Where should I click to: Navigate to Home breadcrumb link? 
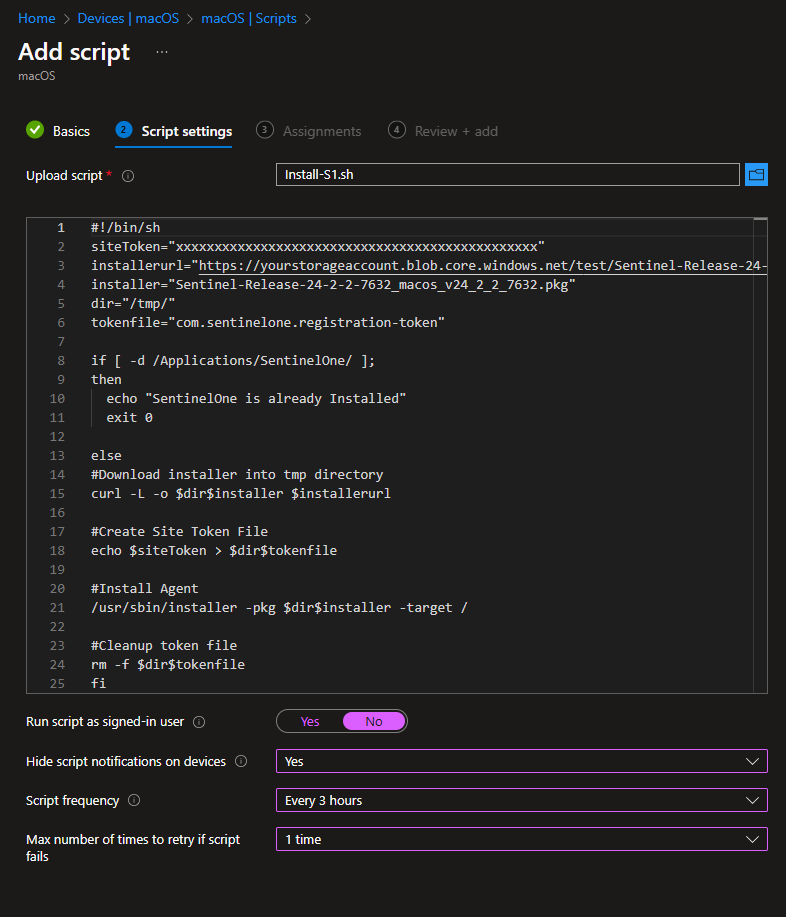click(x=36, y=18)
